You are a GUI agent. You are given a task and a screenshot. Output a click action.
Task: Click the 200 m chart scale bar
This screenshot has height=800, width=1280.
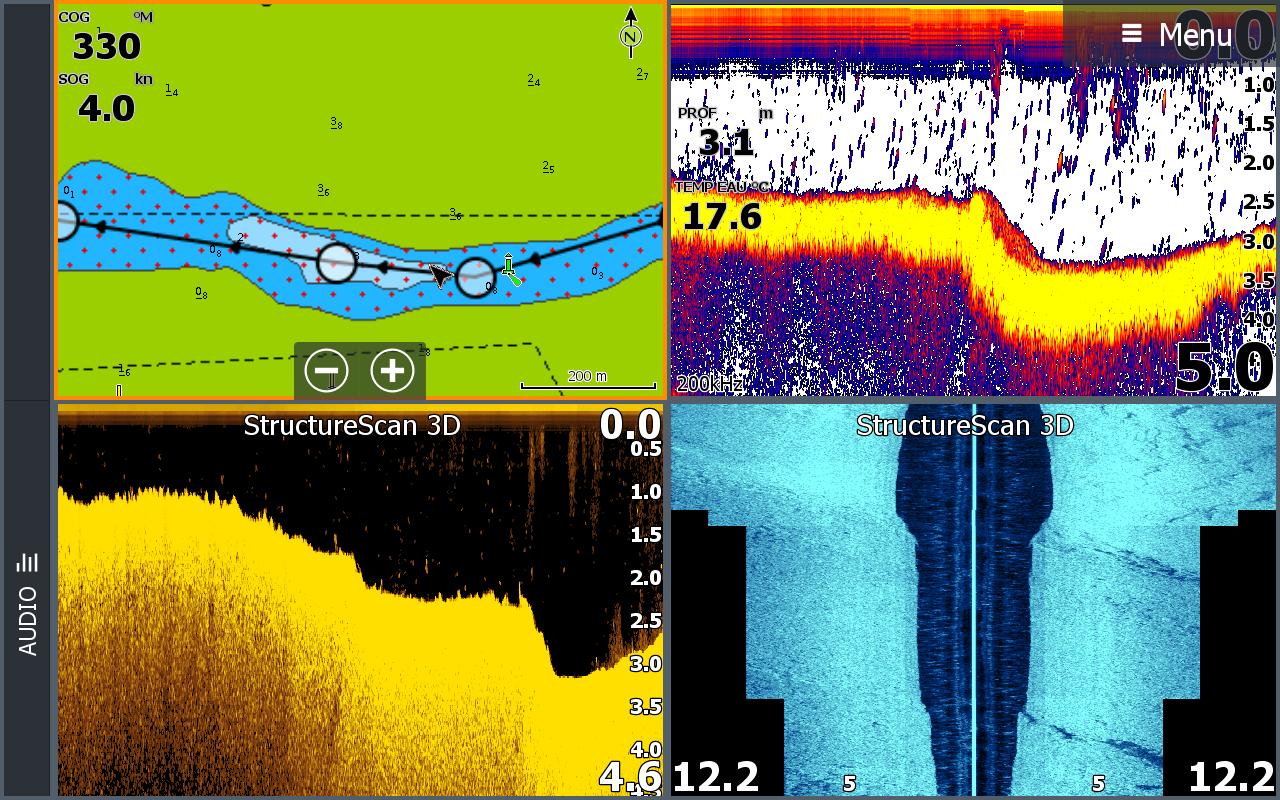pyautogui.click(x=588, y=381)
